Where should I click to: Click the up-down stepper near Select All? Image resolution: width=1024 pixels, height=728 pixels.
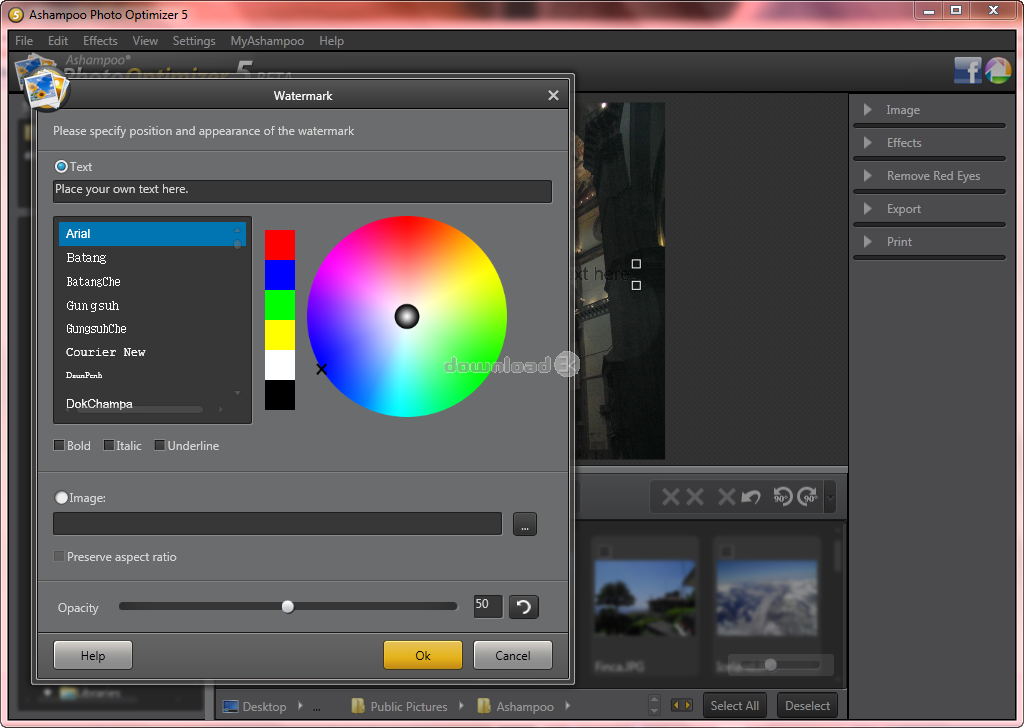pos(654,705)
